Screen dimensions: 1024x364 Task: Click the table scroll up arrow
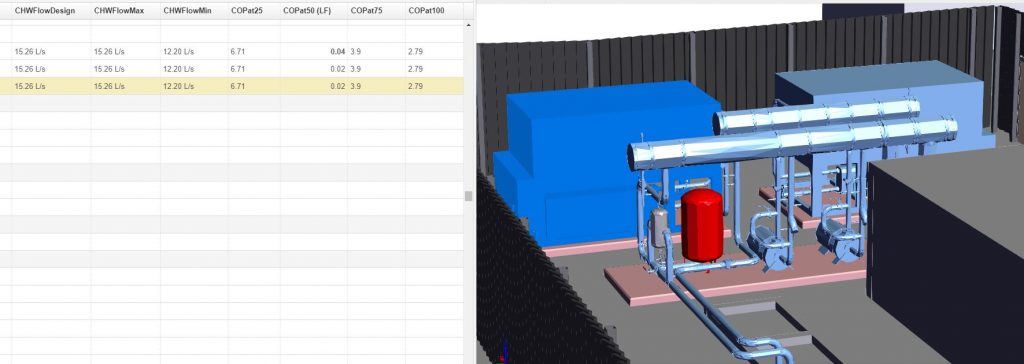(x=468, y=25)
